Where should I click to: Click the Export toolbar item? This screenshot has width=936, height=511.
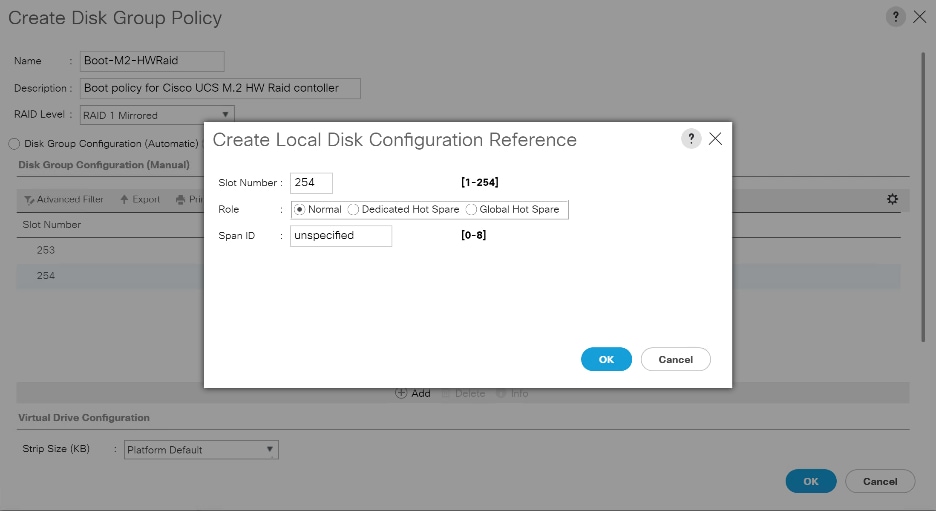[x=140, y=199]
